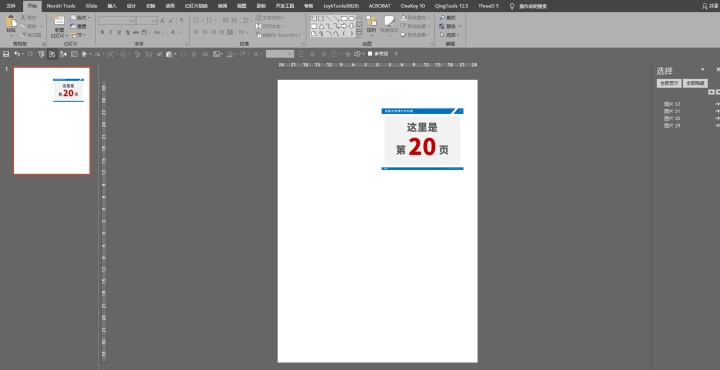The width and height of the screenshot is (720, 370).
Task: Click the Quick Styles icon
Action: 389,21
